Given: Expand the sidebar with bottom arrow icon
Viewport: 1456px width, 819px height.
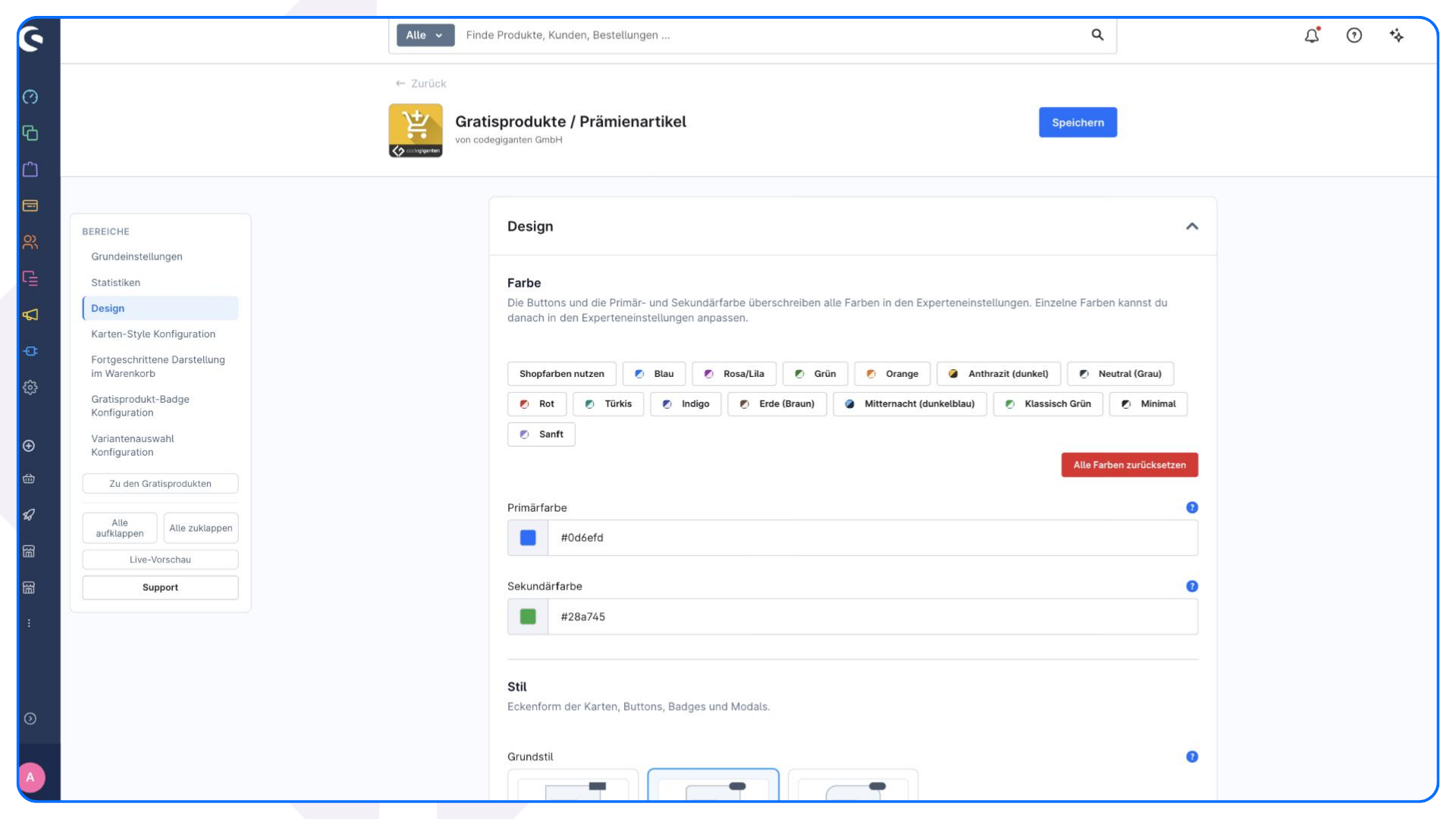Looking at the screenshot, I should click(30, 719).
